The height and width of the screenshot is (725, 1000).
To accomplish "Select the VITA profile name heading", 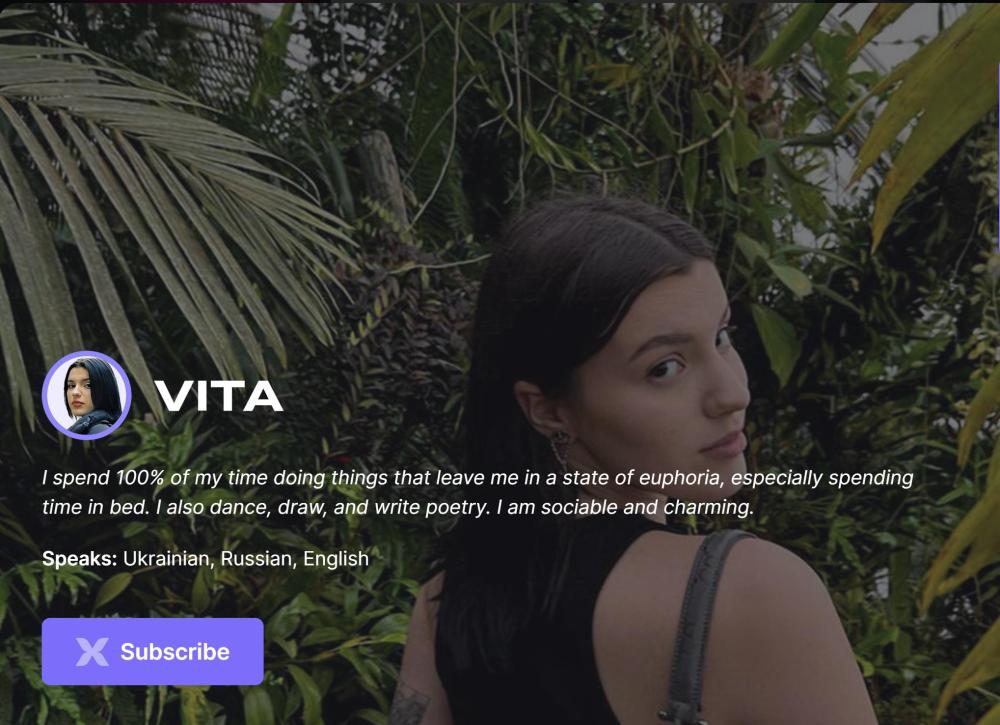I will click(219, 396).
